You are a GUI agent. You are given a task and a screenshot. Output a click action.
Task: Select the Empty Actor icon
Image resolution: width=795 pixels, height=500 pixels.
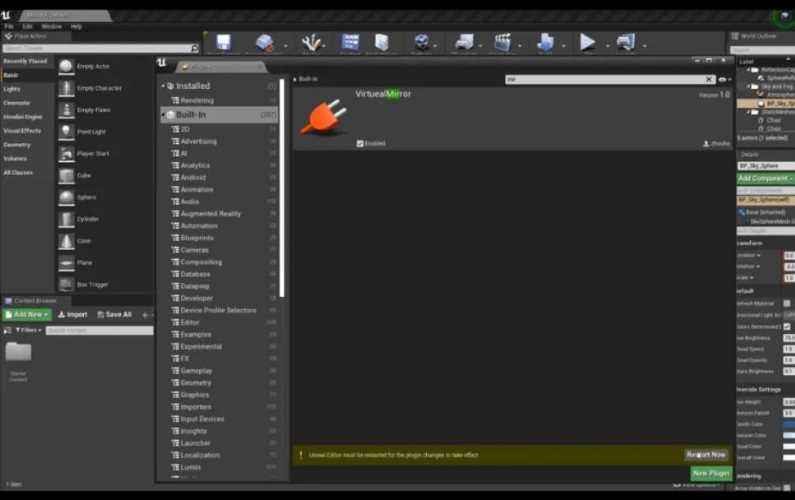(x=66, y=66)
